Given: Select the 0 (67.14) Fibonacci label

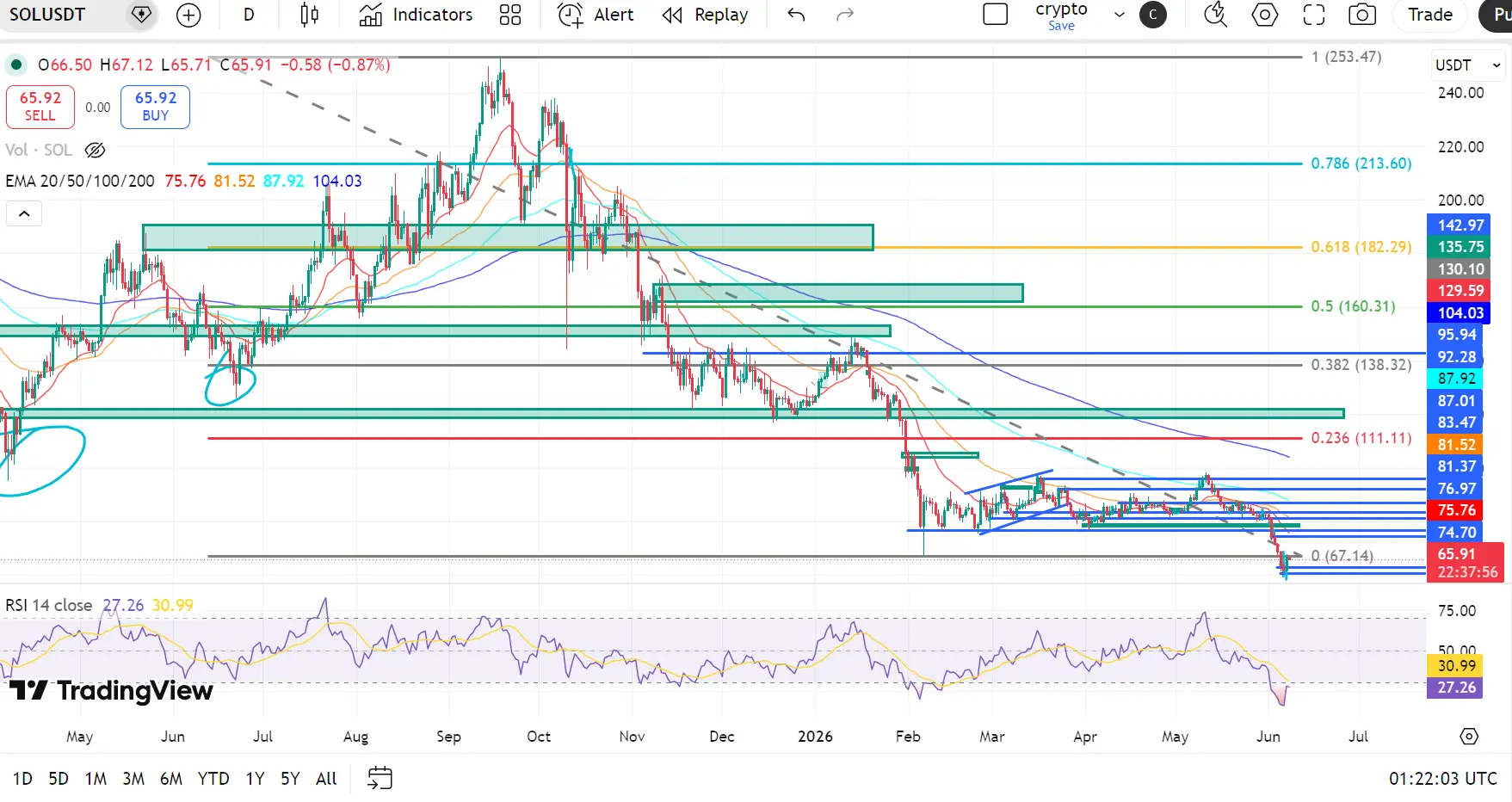Looking at the screenshot, I should click(1342, 556).
